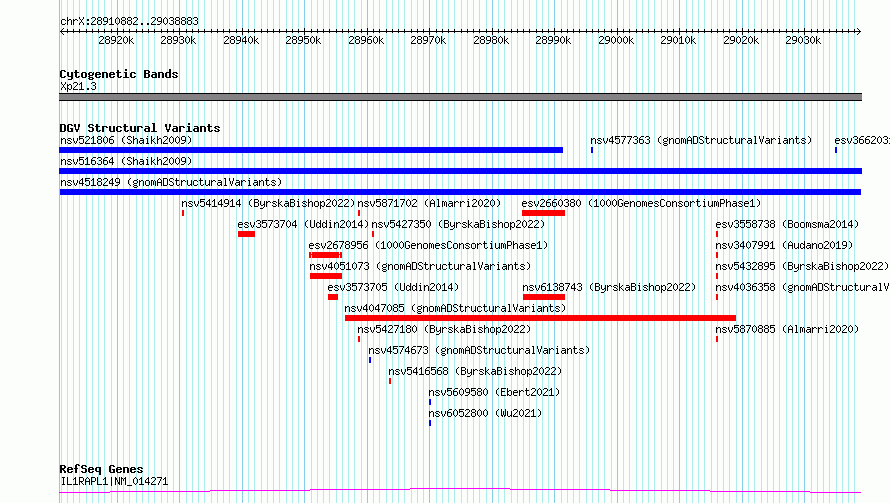Screen dimensions: 890x503
Task: Open nsv4577363 (gnomADStructuralVariants) variant
Action: 701,140
